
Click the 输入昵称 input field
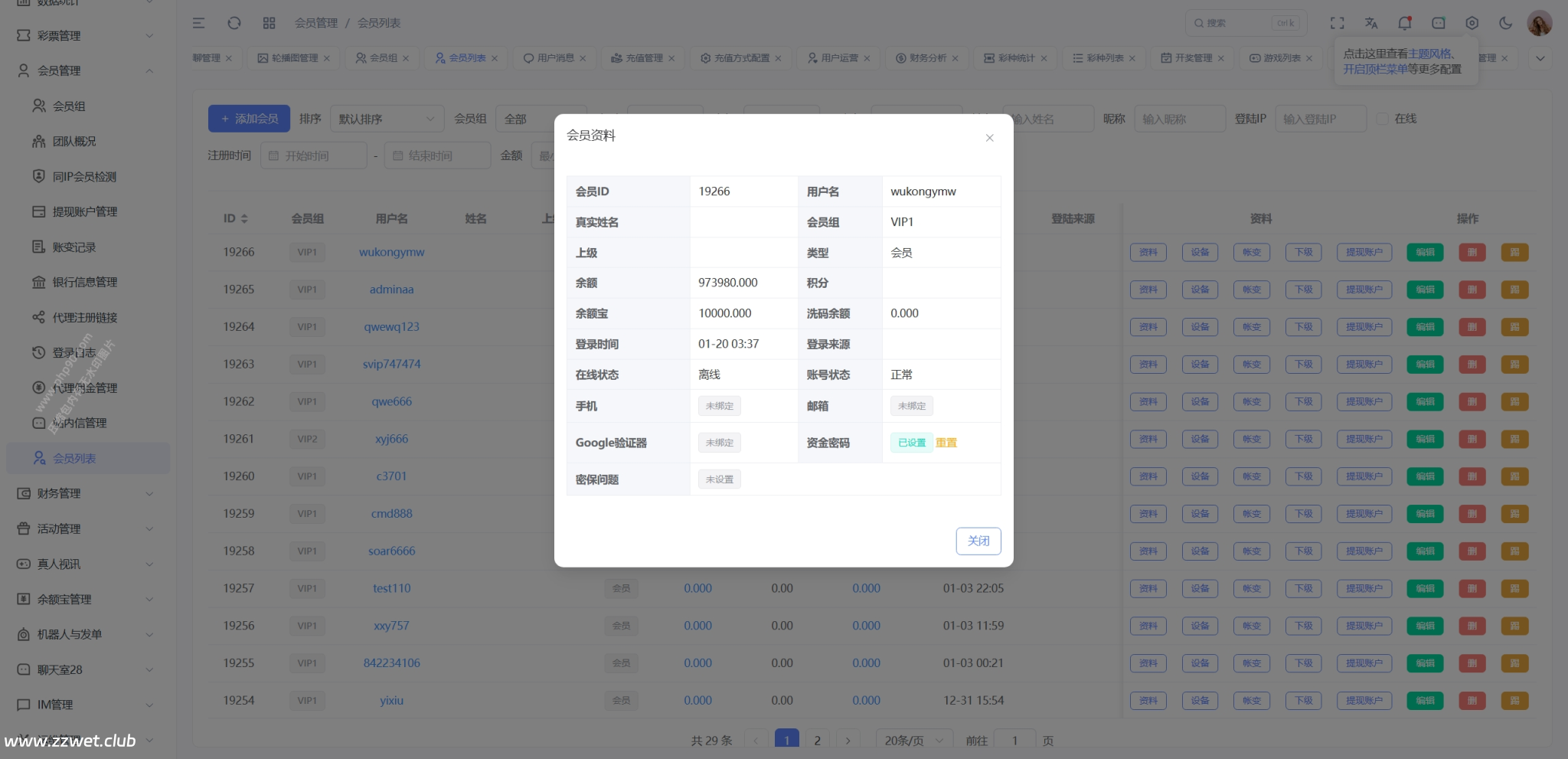point(1179,119)
